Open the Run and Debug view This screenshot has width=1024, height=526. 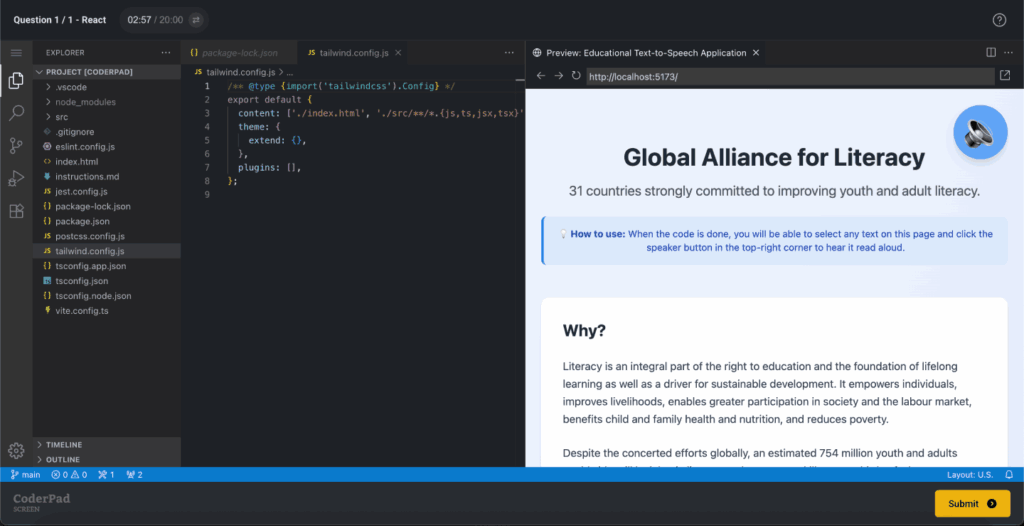pos(16,178)
